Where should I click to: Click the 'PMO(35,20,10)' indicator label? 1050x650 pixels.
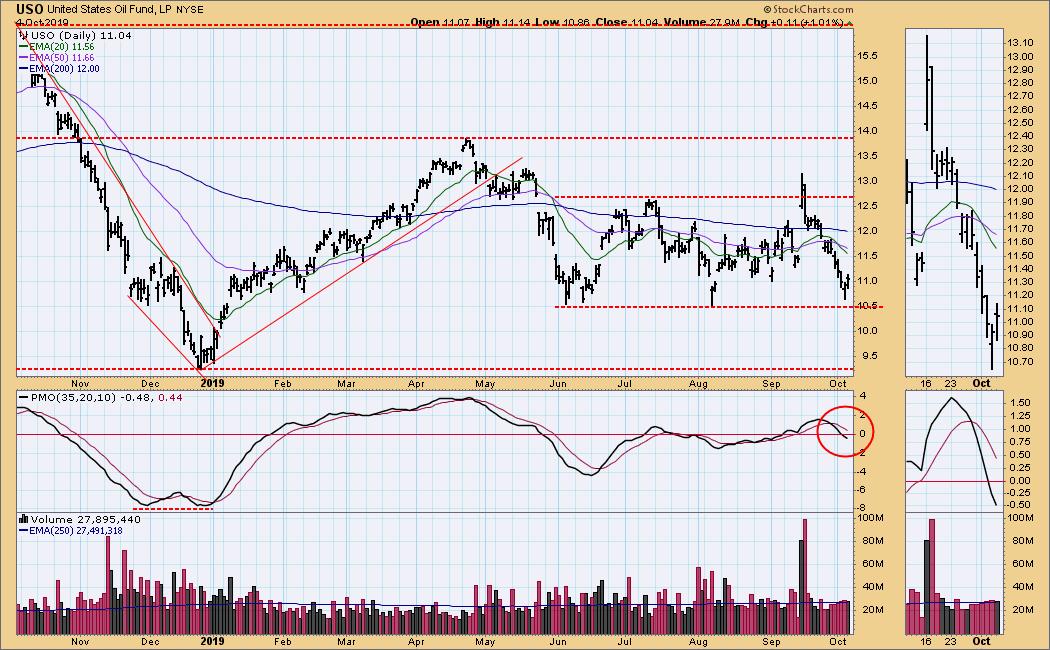point(72,398)
